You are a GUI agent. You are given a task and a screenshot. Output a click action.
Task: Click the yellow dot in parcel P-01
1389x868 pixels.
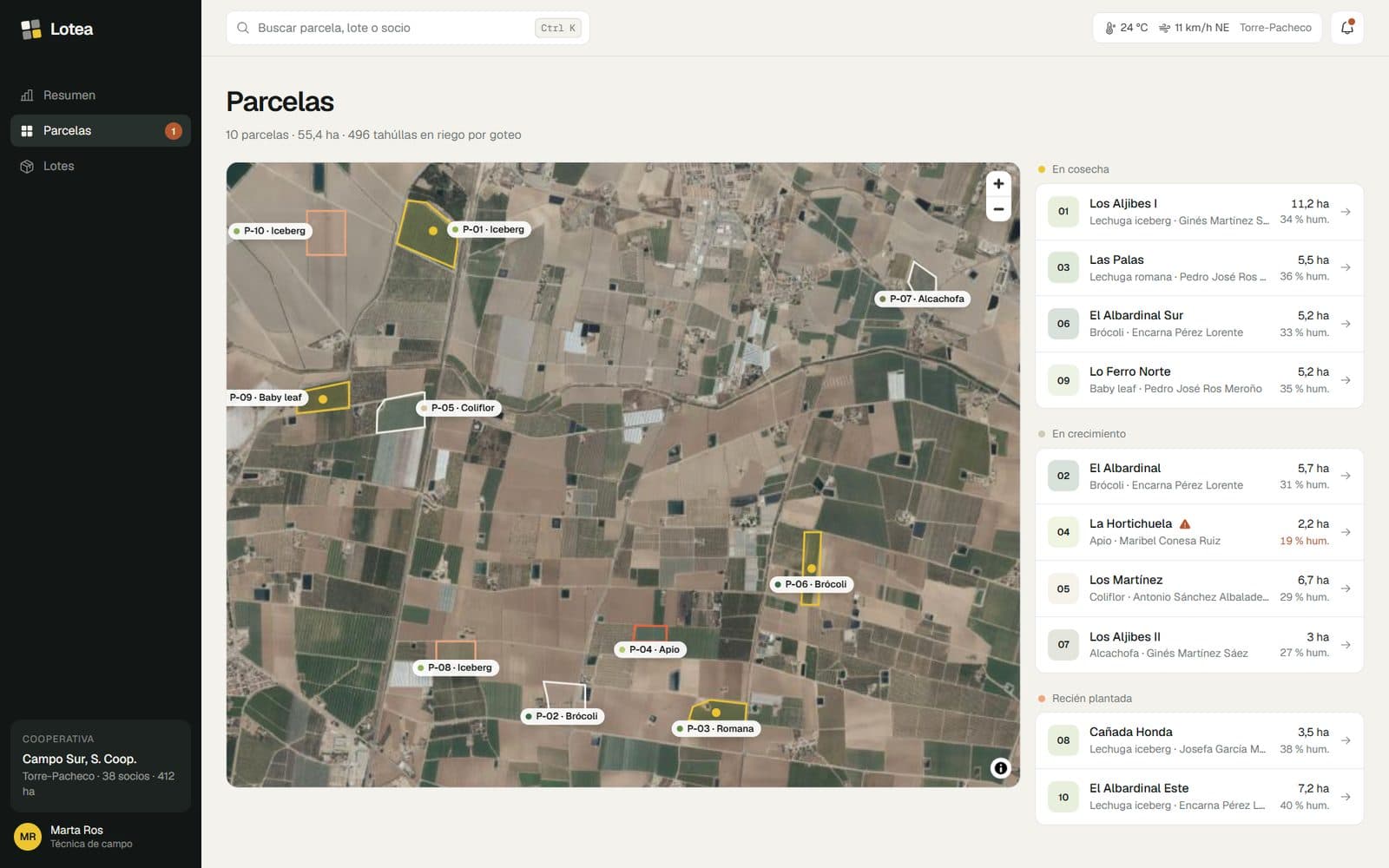[433, 231]
